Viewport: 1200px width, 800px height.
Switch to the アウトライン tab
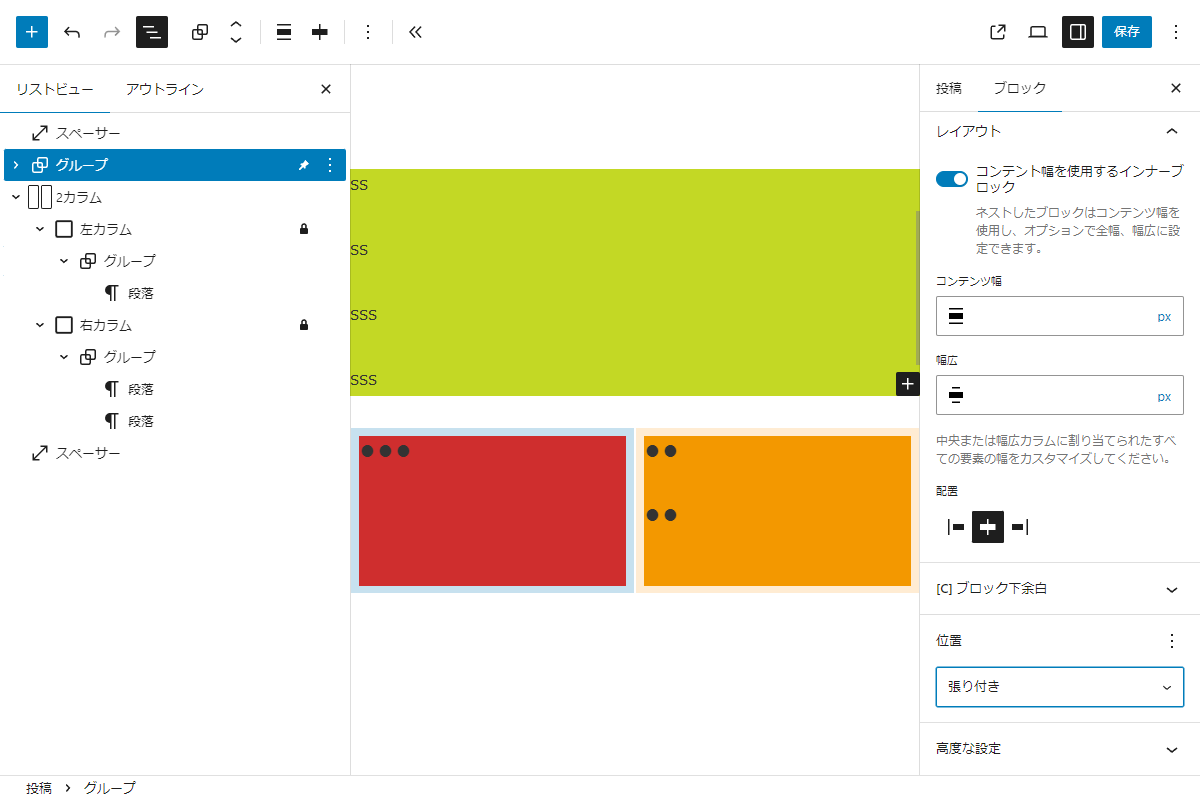click(165, 89)
